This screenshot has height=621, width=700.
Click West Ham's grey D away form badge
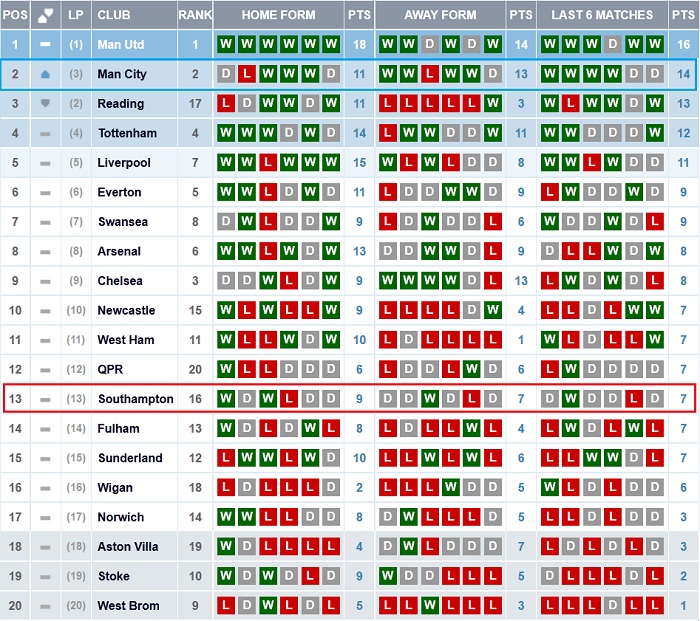[x=408, y=339]
